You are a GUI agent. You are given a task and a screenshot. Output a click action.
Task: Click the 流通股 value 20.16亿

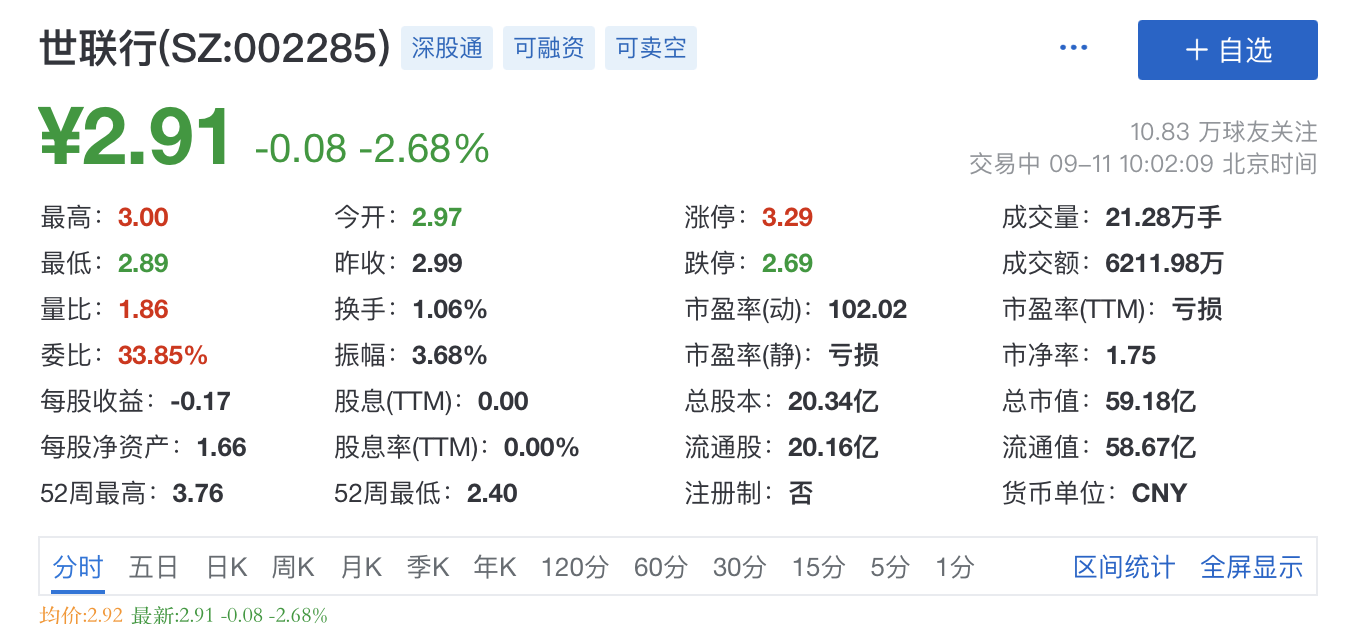click(x=833, y=447)
